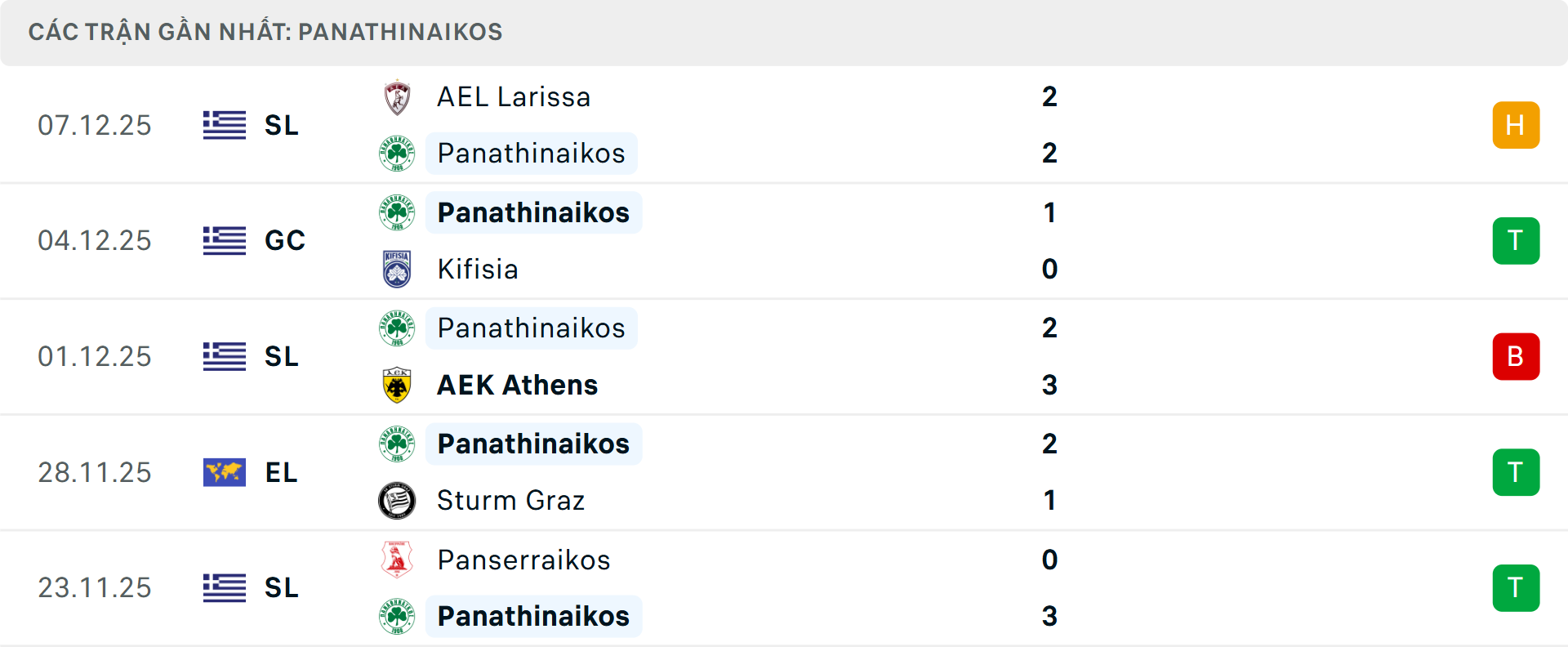The image size is (1568, 647).
Task: Open the AEK Athens team link
Action: [518, 385]
